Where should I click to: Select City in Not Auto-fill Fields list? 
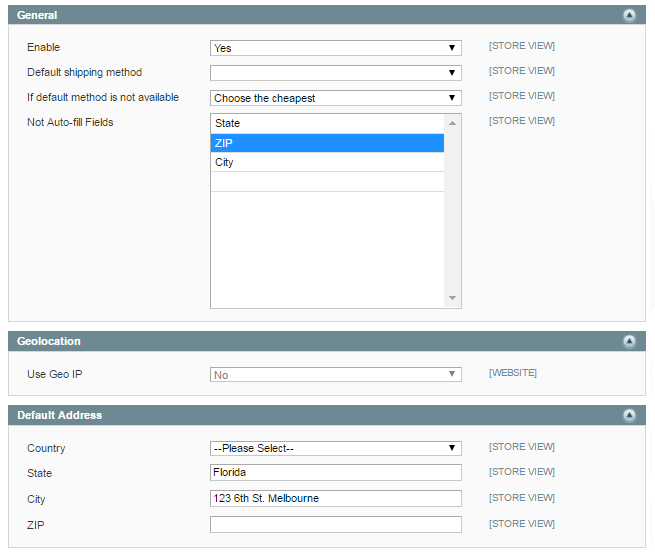[x=327, y=162]
